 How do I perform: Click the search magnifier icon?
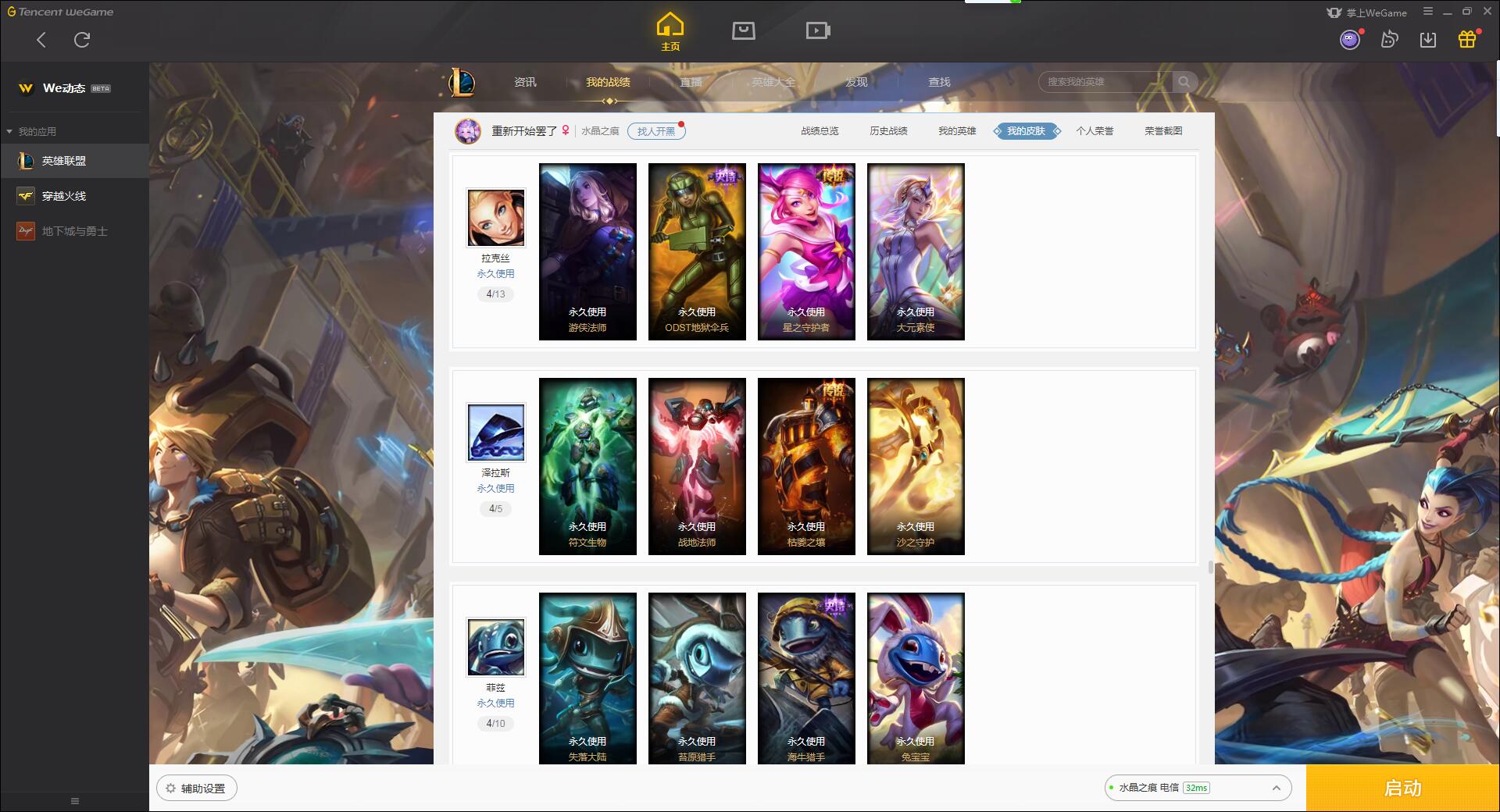click(x=1184, y=82)
